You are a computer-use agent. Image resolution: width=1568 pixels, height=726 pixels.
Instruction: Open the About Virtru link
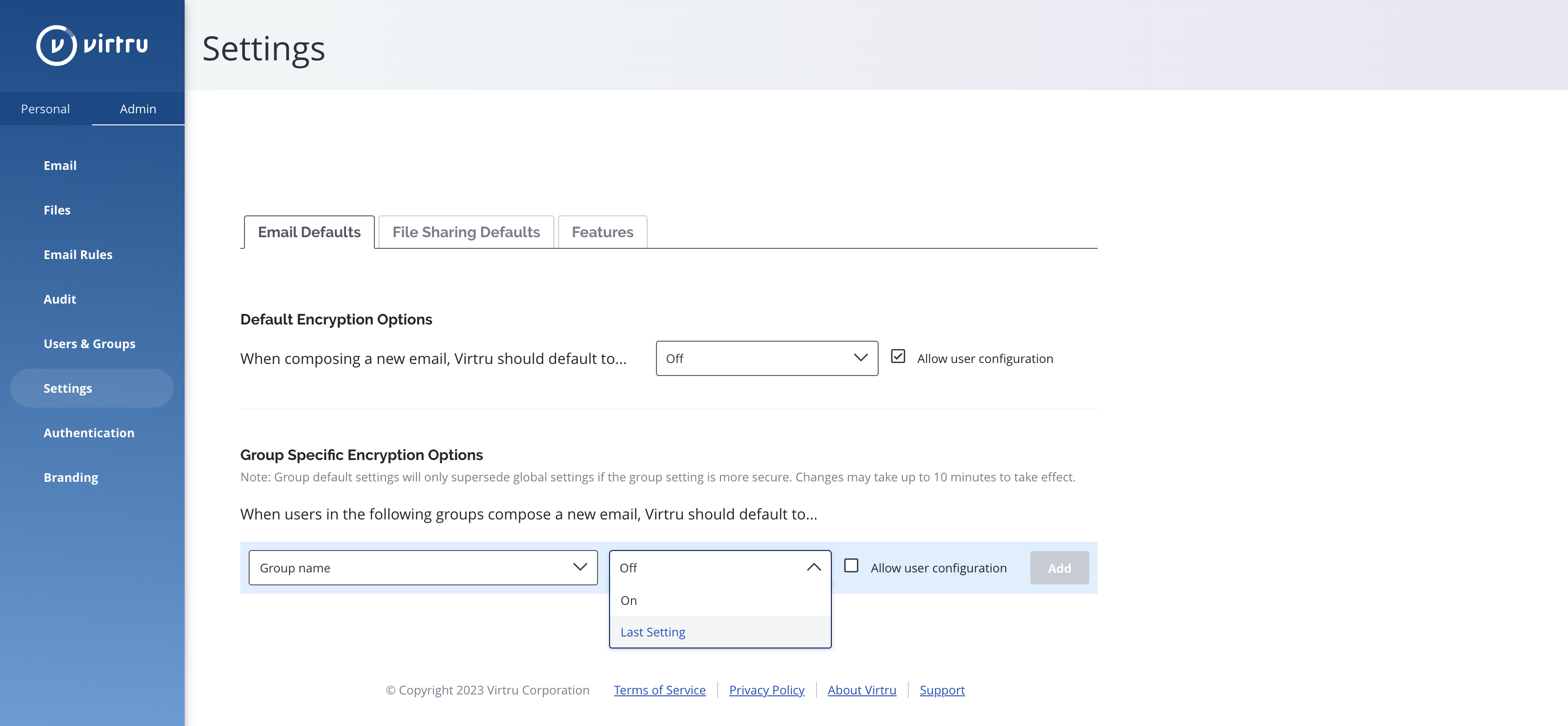click(862, 690)
